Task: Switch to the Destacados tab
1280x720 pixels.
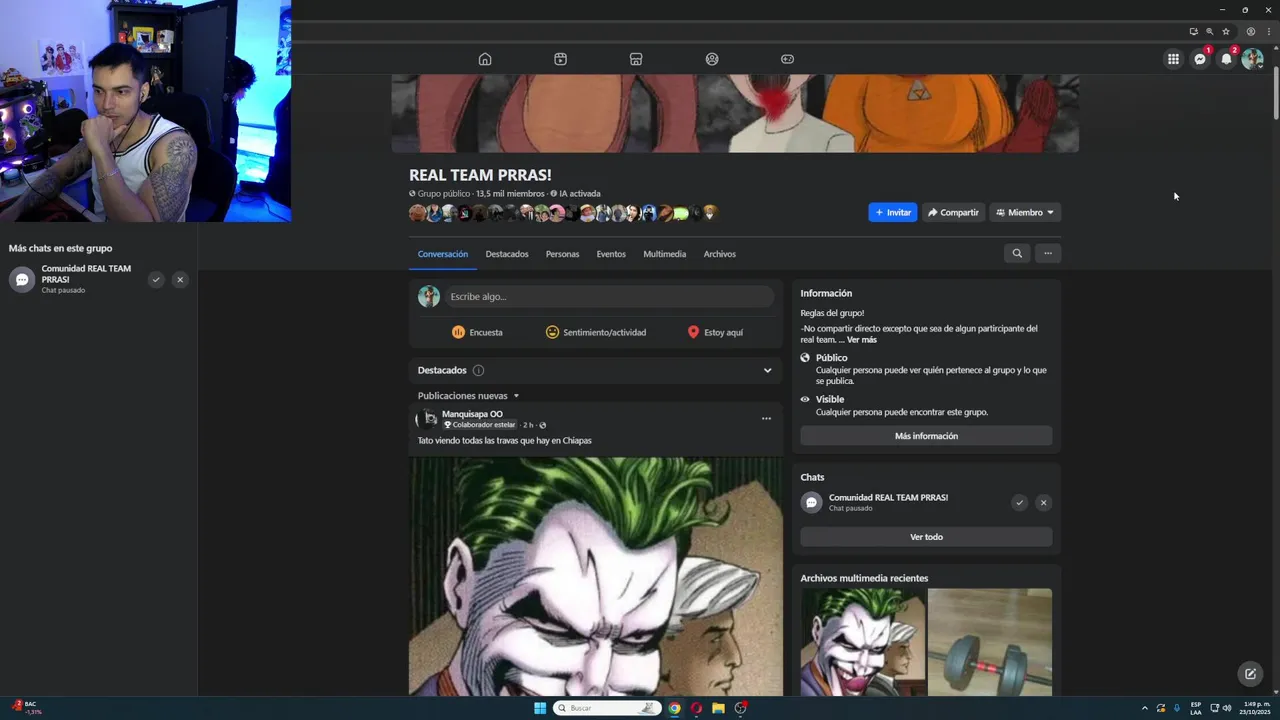Action: pyautogui.click(x=507, y=254)
